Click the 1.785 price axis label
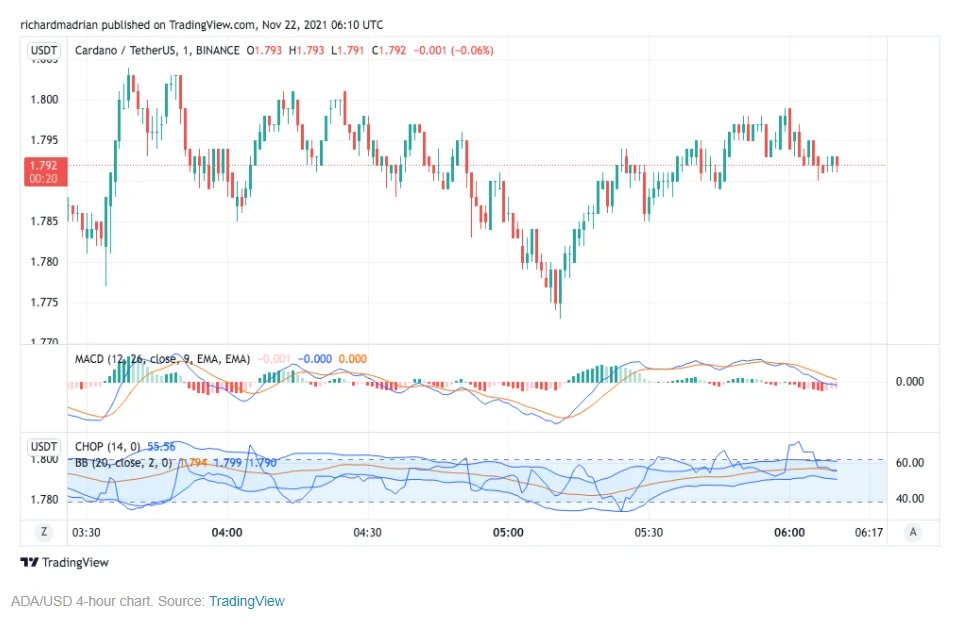The width and height of the screenshot is (968, 630). pos(44,221)
